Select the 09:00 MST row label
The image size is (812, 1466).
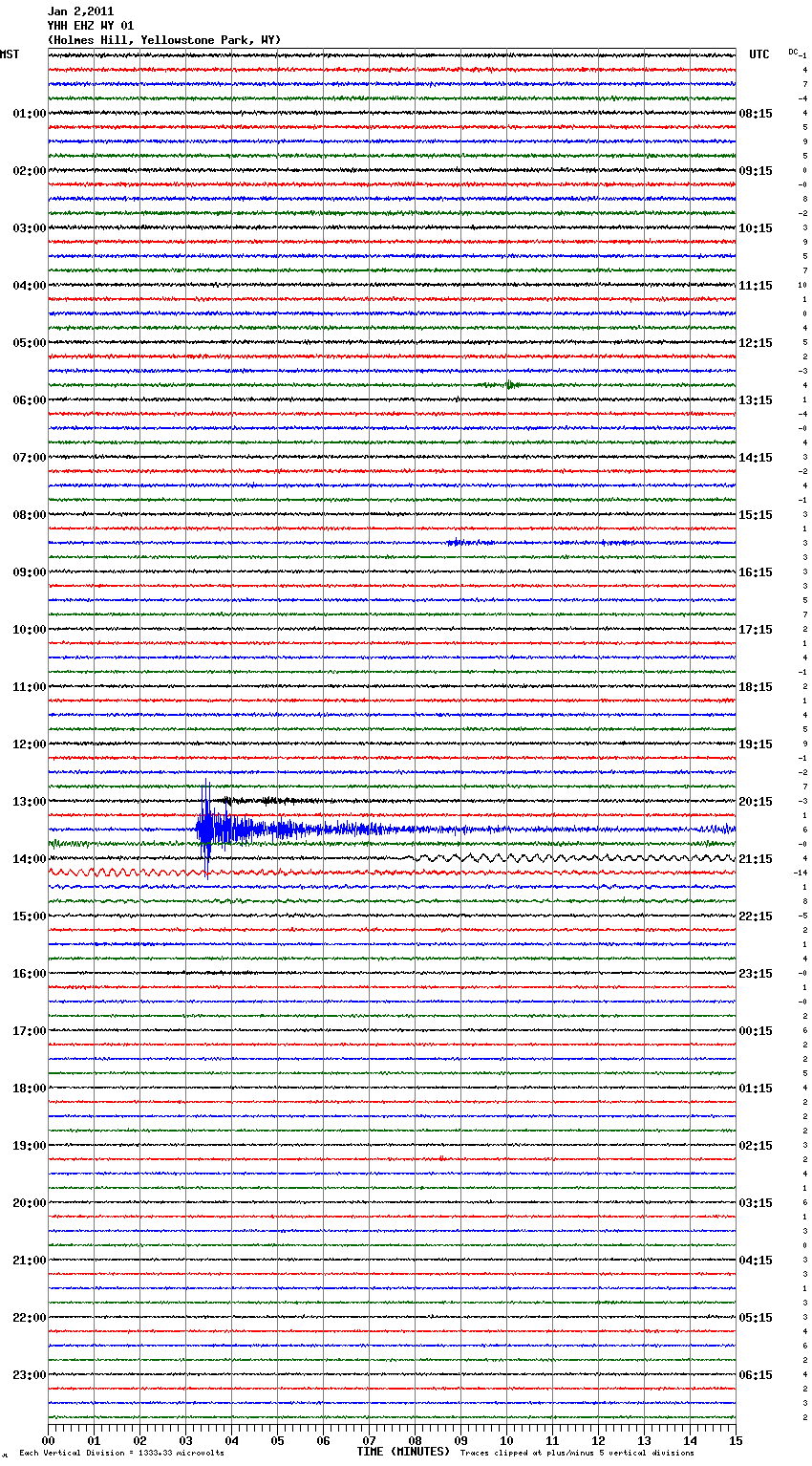click(30, 572)
